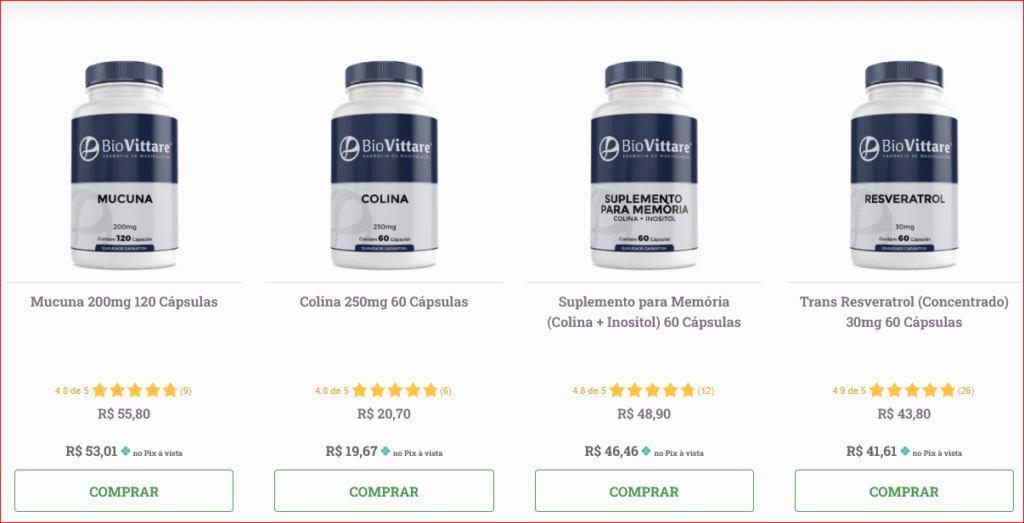Open the Mucuna 200mg 120 Cápsulas title
The image size is (1024, 523).
coord(124,302)
